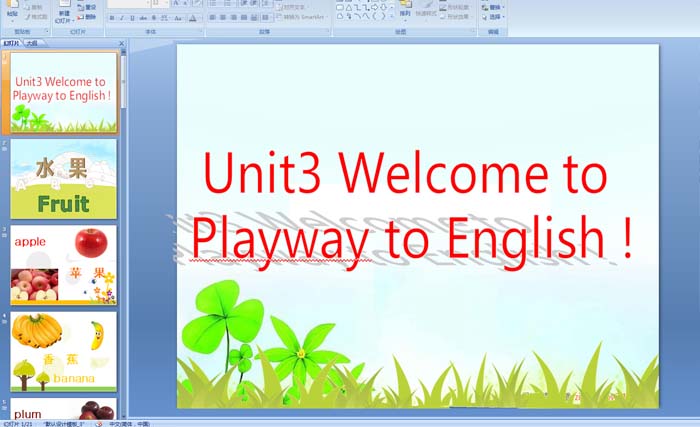This screenshot has height=427, width=700.
Task: Switch to the Slides tab in pane
Action: coord(11,43)
